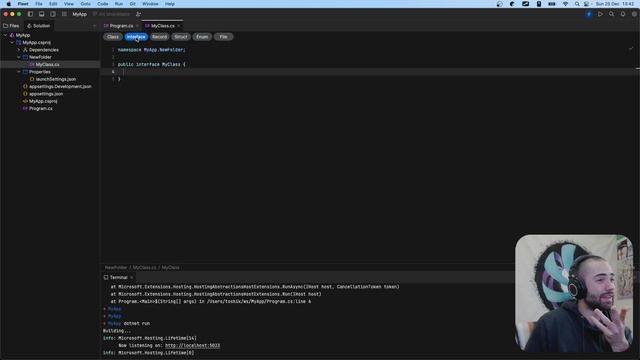Toggle the left panel layout icon
Viewport: 640px width, 360px height.
30,14
